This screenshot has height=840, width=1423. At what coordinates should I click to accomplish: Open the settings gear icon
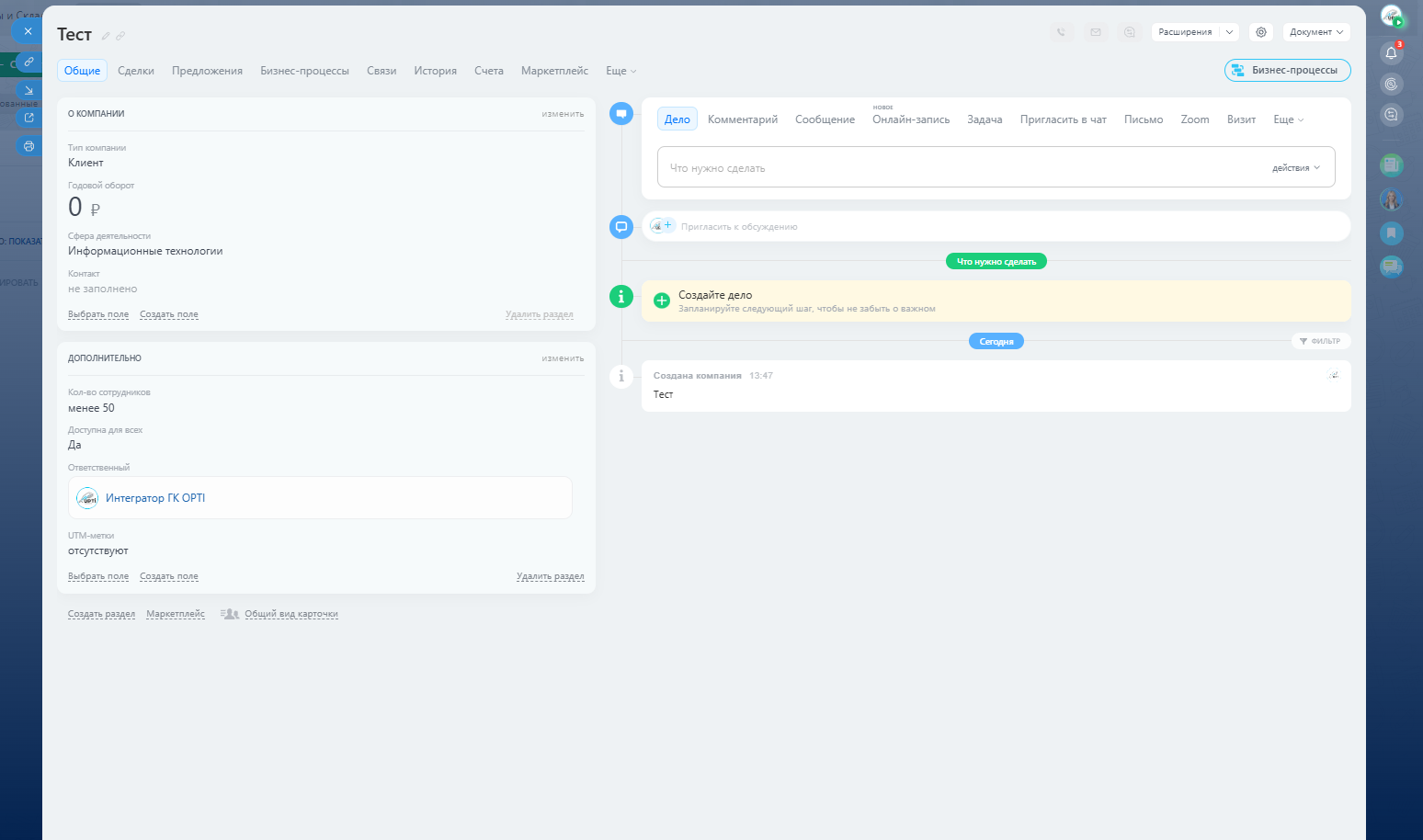(1261, 32)
